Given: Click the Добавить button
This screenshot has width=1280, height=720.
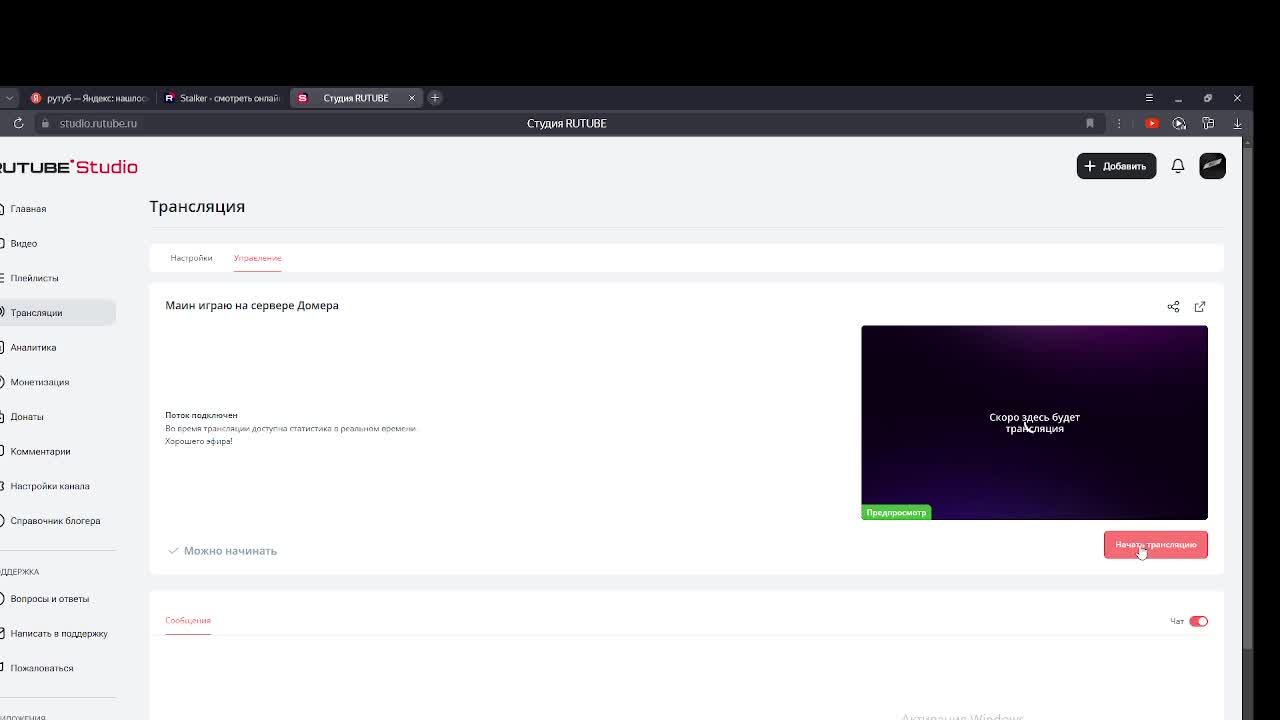Looking at the screenshot, I should point(1116,166).
